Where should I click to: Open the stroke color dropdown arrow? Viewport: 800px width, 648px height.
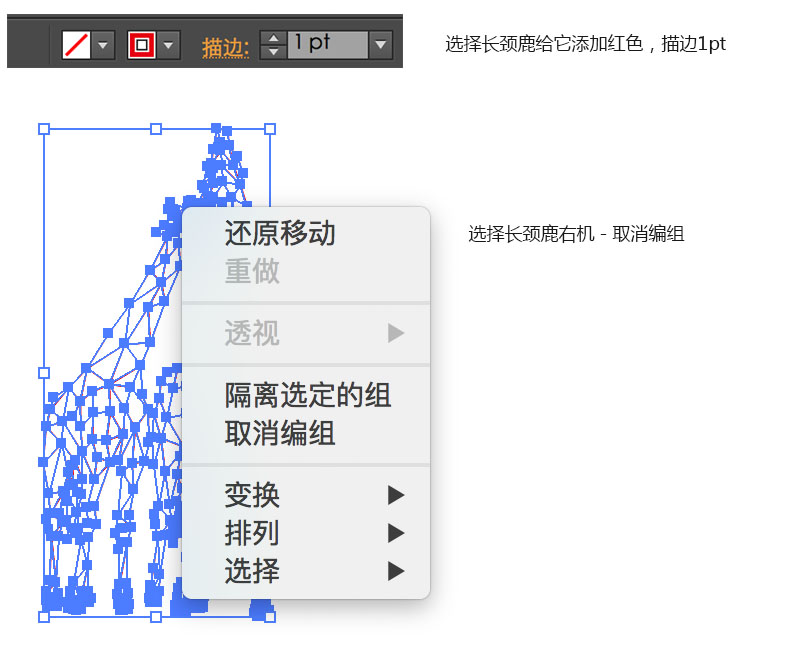pos(168,45)
